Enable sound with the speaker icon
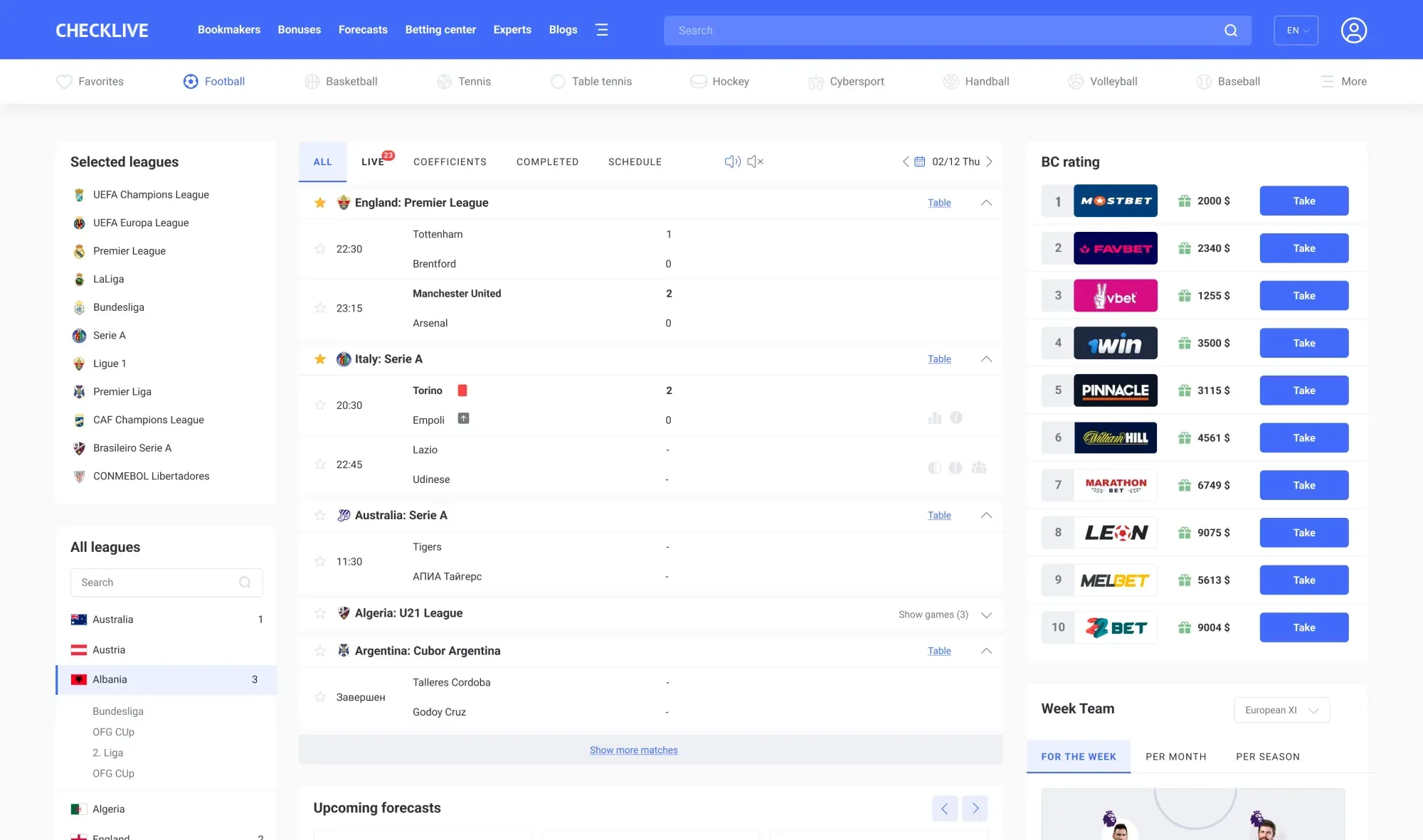The width and height of the screenshot is (1423, 840). pos(732,161)
